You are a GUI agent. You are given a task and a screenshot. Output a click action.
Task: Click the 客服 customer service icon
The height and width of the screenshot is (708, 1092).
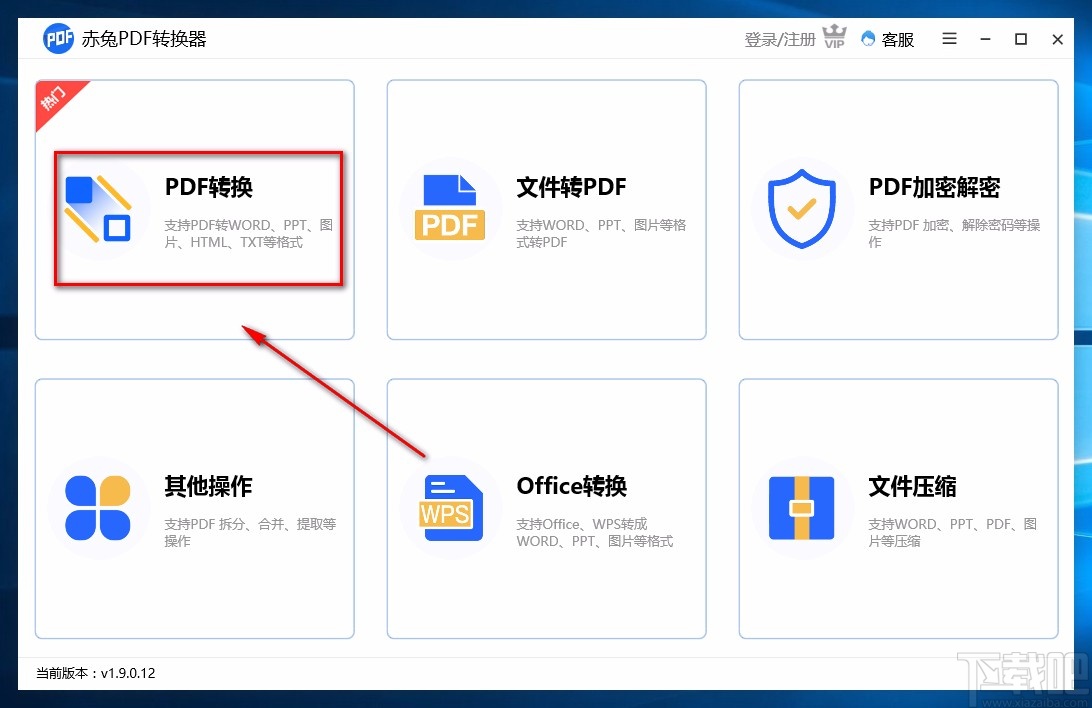[x=869, y=39]
